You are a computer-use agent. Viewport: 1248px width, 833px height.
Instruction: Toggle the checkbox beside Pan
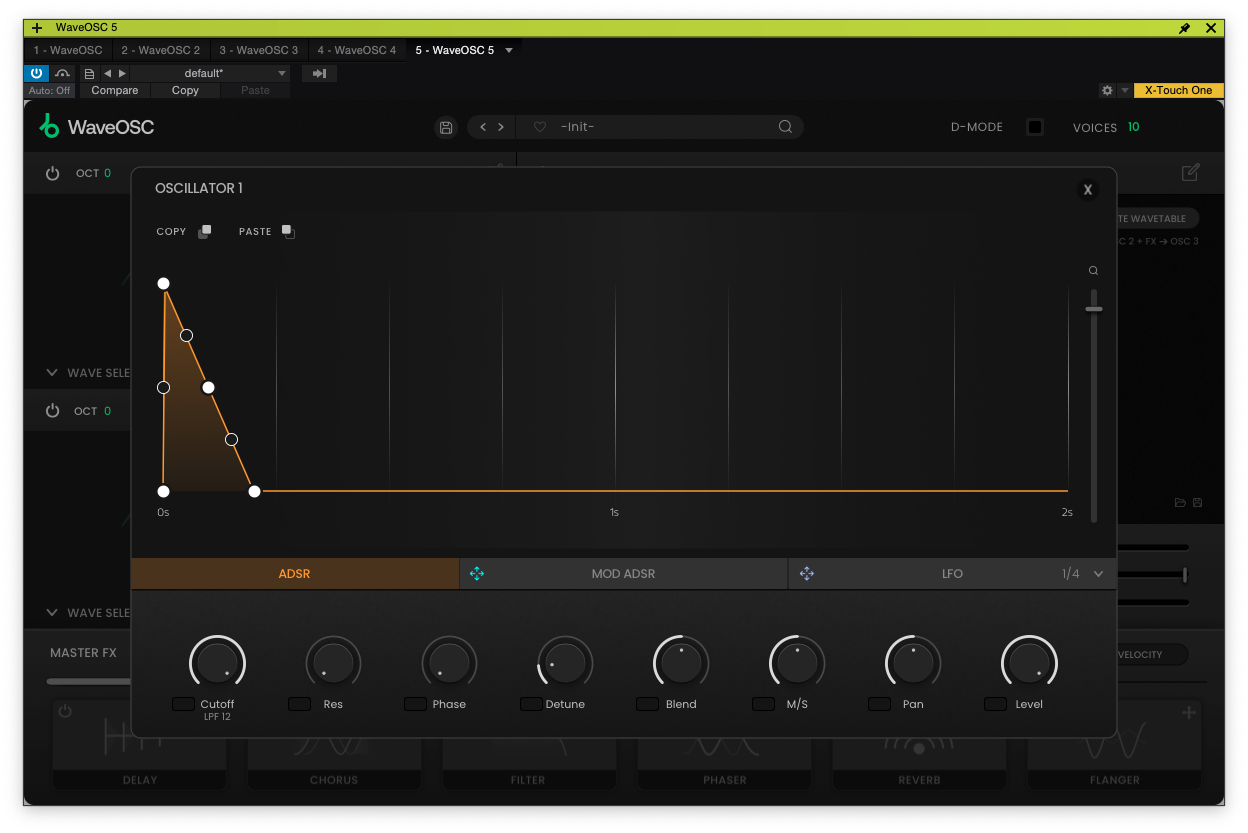(879, 704)
